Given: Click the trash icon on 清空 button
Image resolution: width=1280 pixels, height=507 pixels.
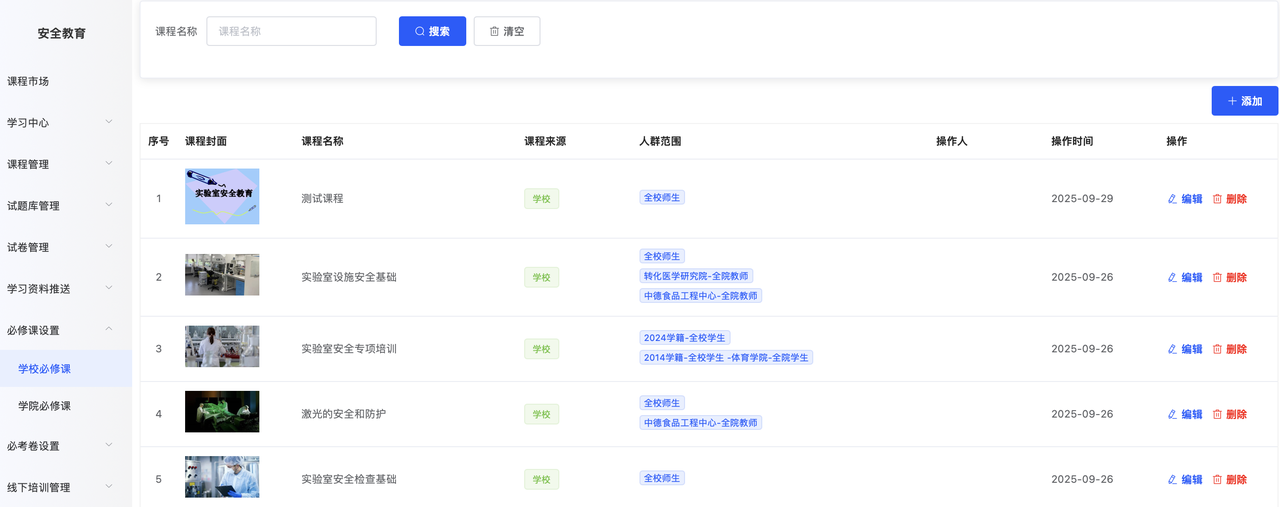Looking at the screenshot, I should [494, 31].
